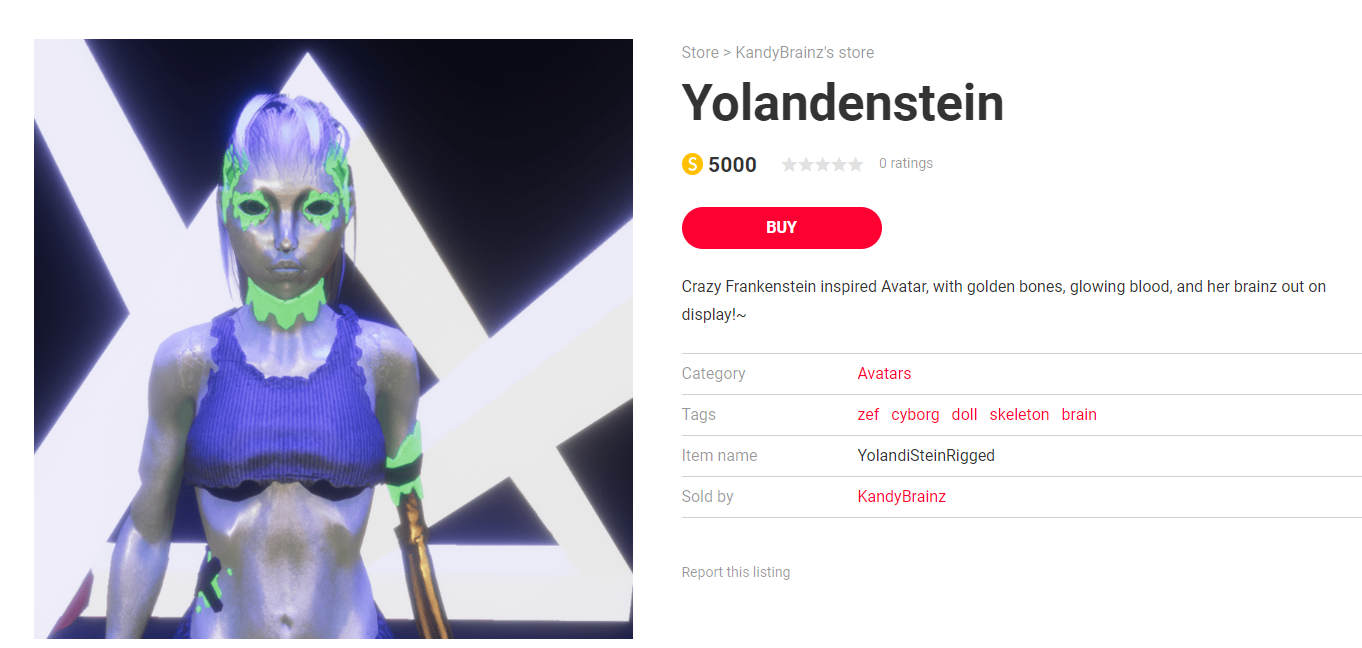Click the middle star in the rating row
The image size is (1362, 648).
tap(822, 163)
